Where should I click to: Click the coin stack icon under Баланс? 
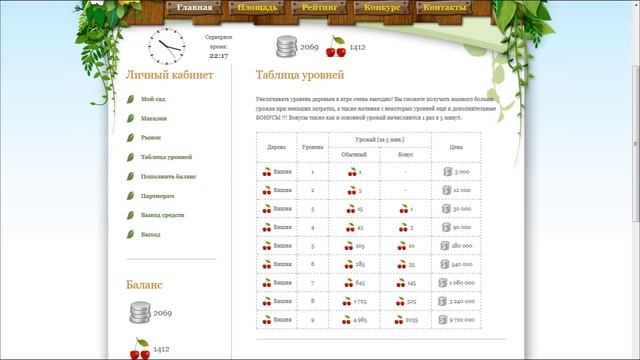point(140,313)
